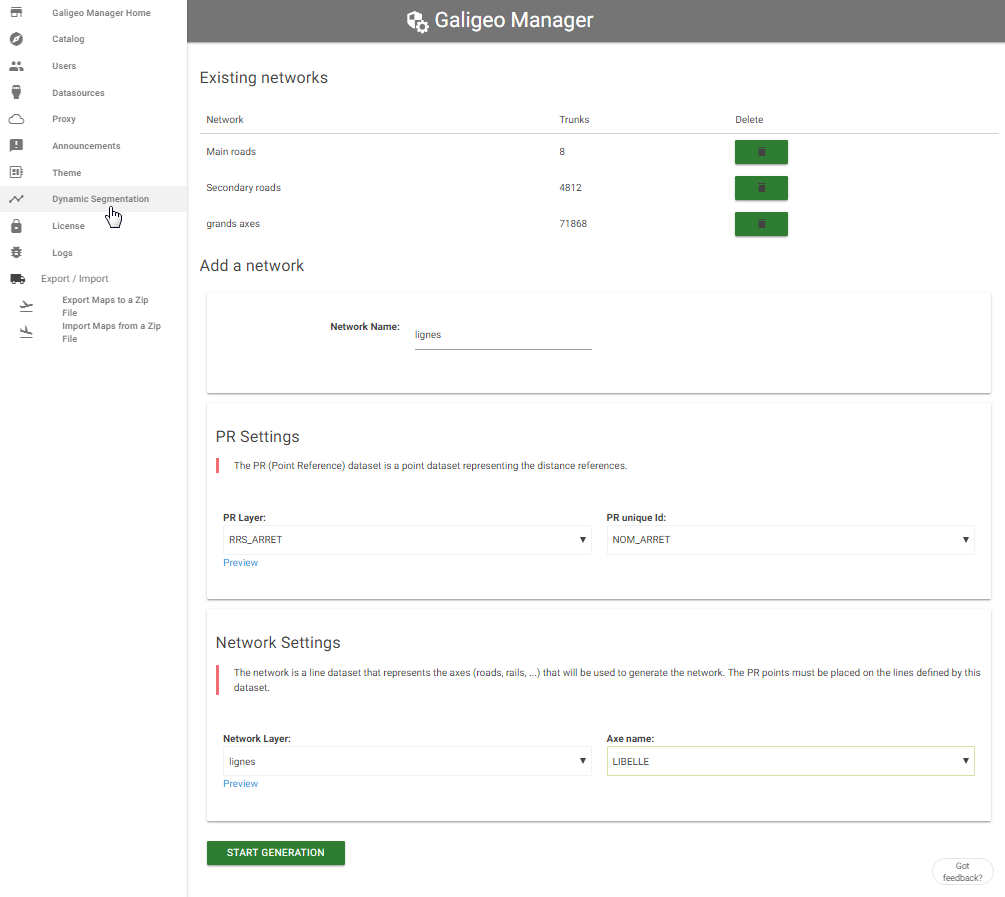Expand the PR unique Id dropdown
This screenshot has width=1005, height=897.
(x=790, y=540)
